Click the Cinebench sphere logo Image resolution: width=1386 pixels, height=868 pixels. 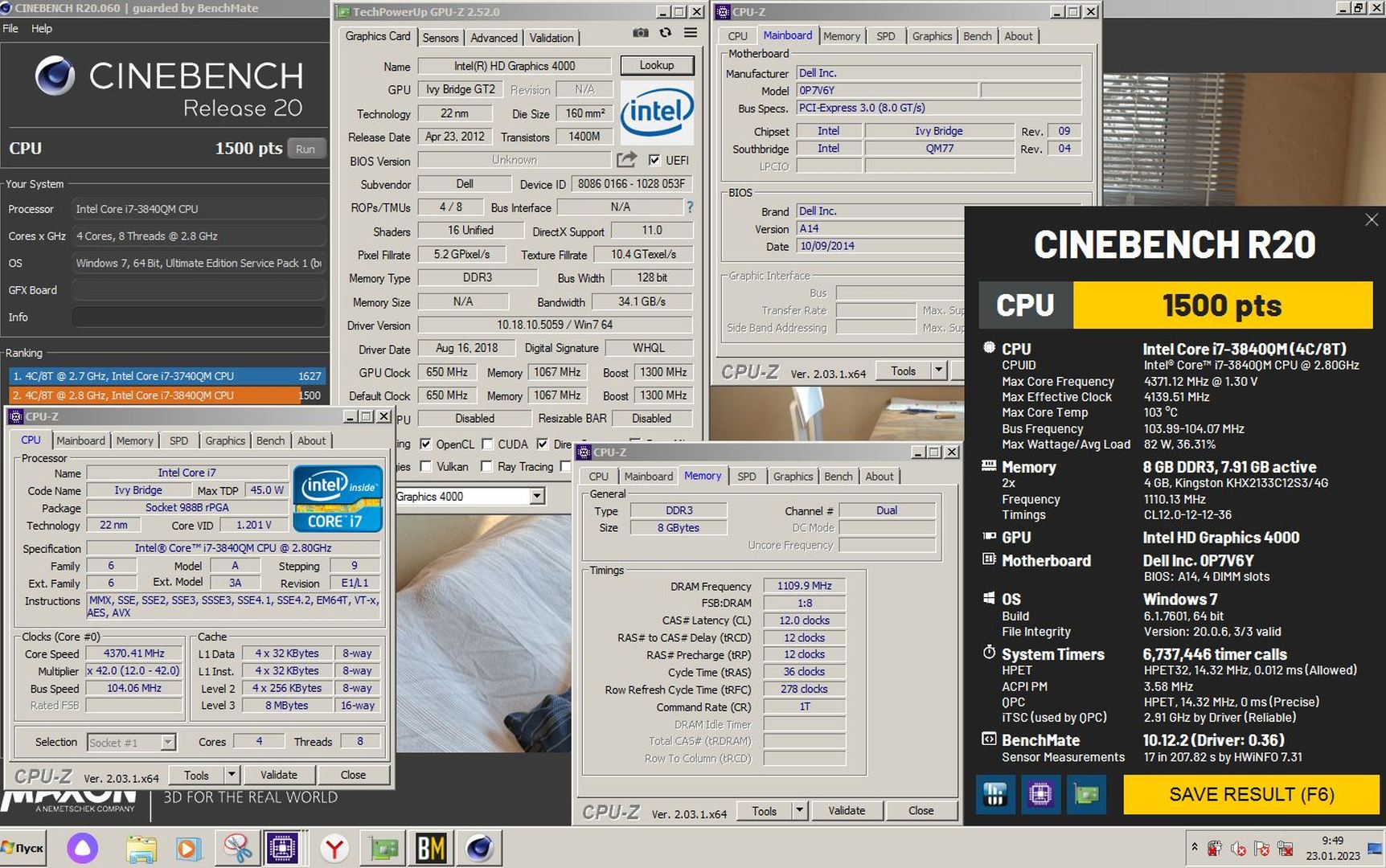pyautogui.click(x=55, y=76)
